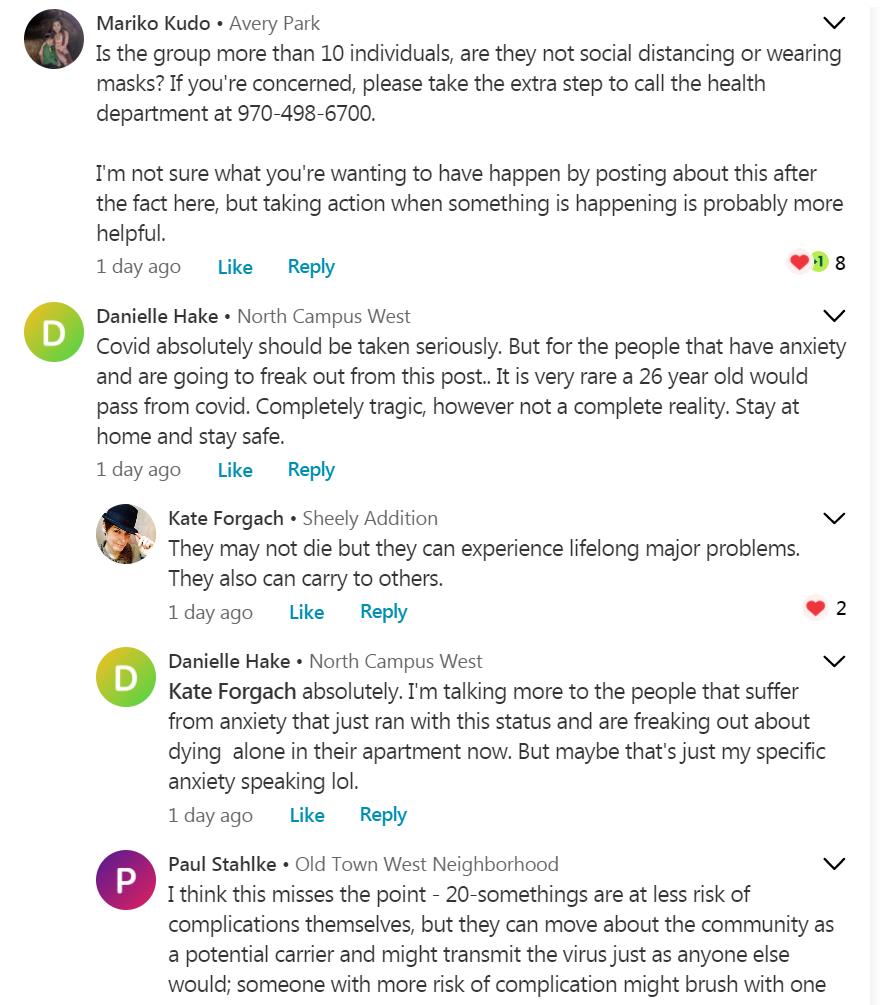893x1005 pixels.
Task: Reply to Mariko Kudo's comment
Action: coord(311,267)
